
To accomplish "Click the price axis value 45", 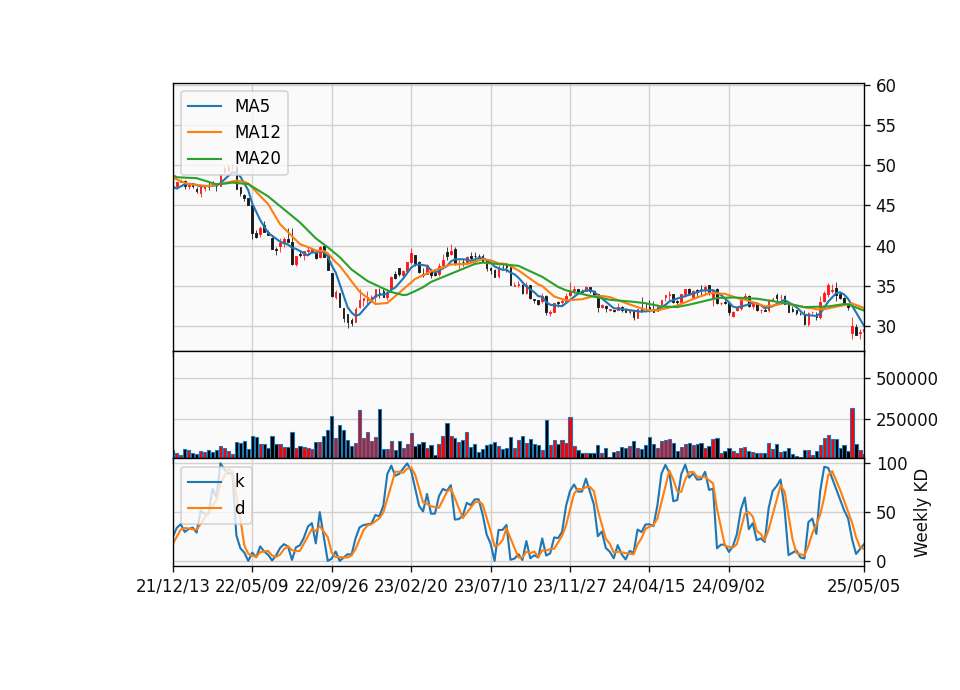I will (x=885, y=206).
